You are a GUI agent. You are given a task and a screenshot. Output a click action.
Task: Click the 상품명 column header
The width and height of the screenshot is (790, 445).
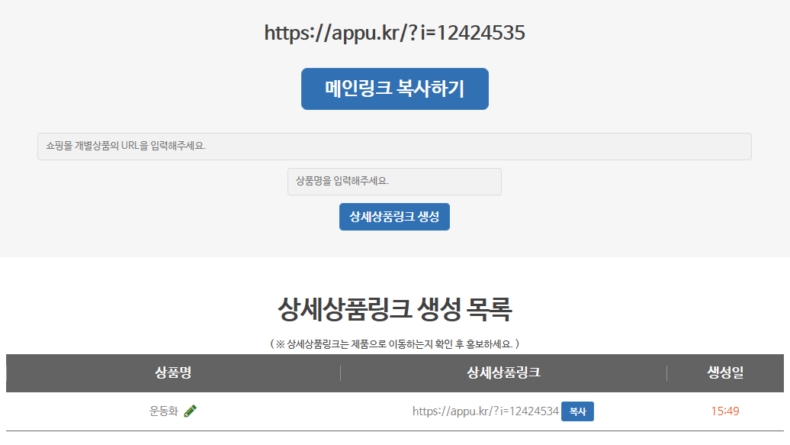coord(172,373)
